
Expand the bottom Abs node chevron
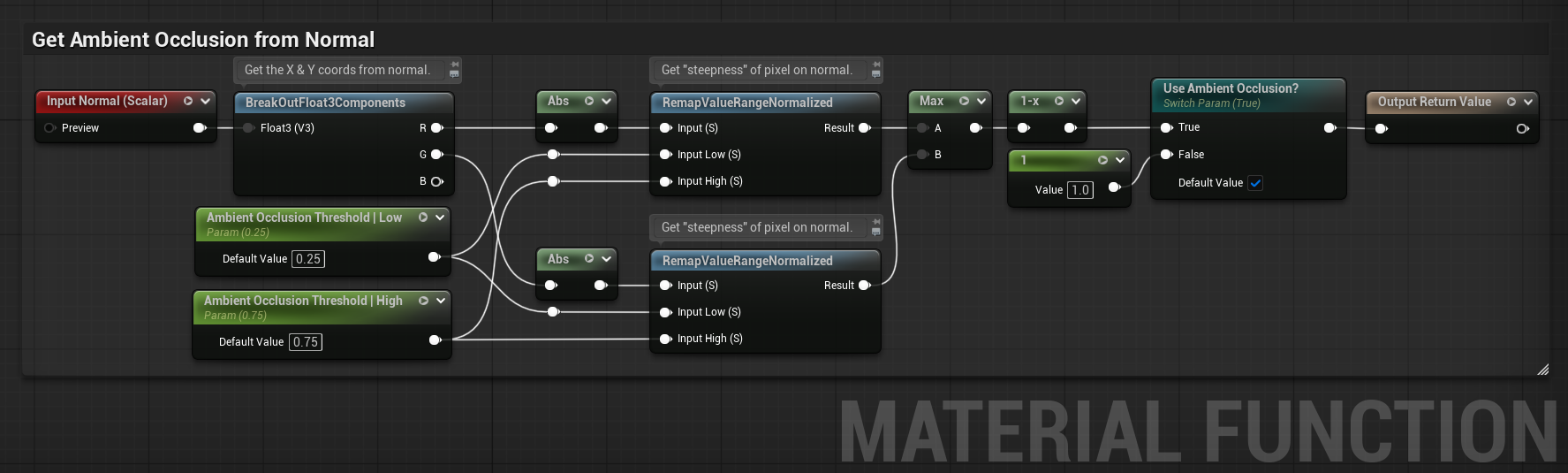607,258
